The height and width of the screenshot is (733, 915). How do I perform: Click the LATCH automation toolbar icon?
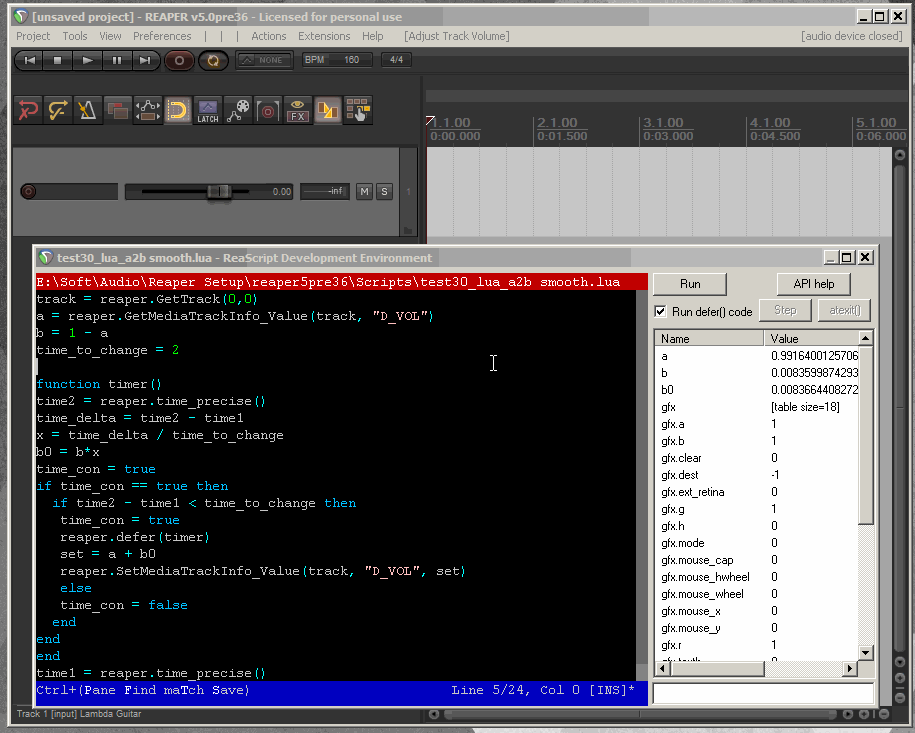pos(207,110)
